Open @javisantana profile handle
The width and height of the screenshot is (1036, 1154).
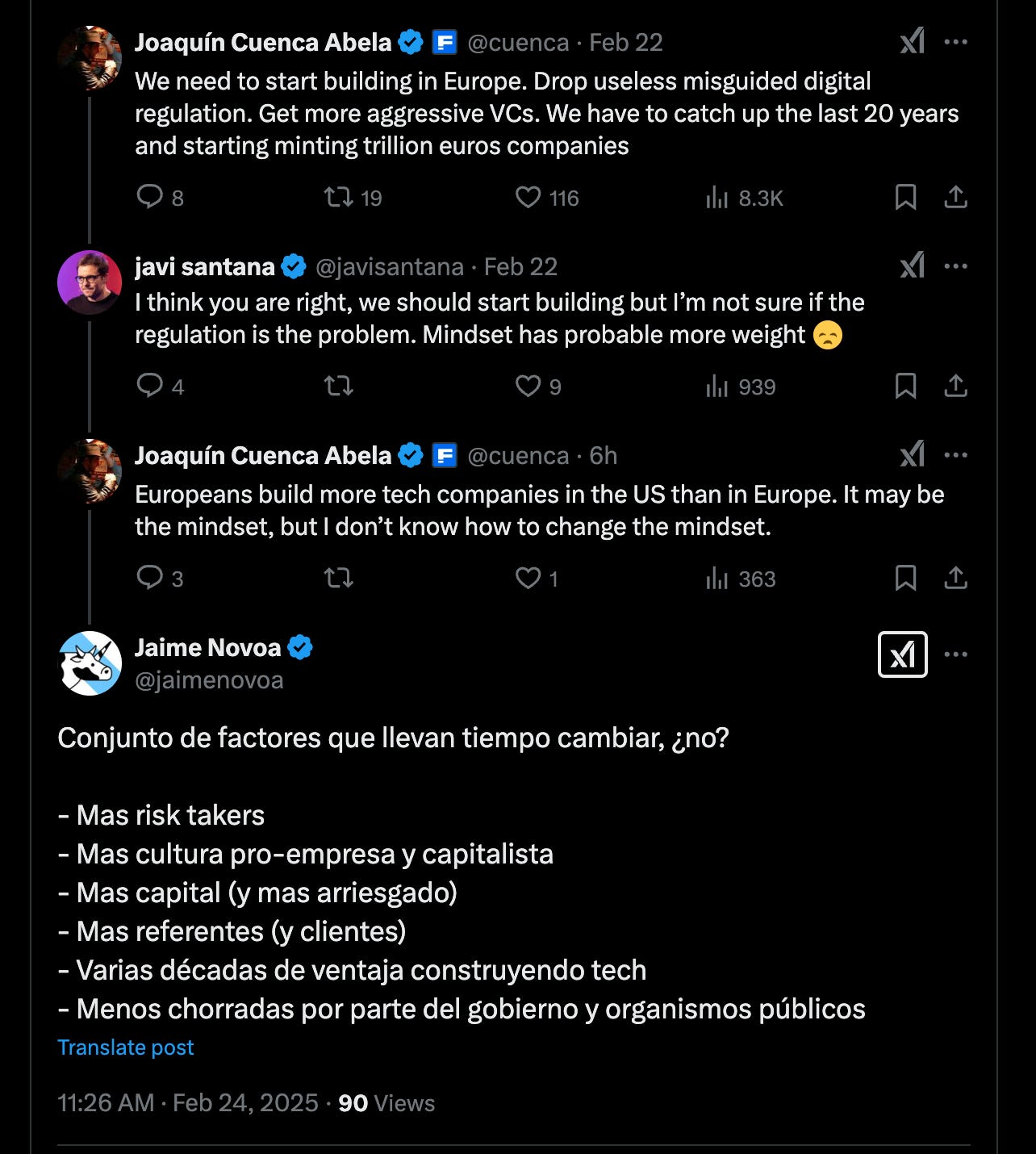[x=390, y=266]
